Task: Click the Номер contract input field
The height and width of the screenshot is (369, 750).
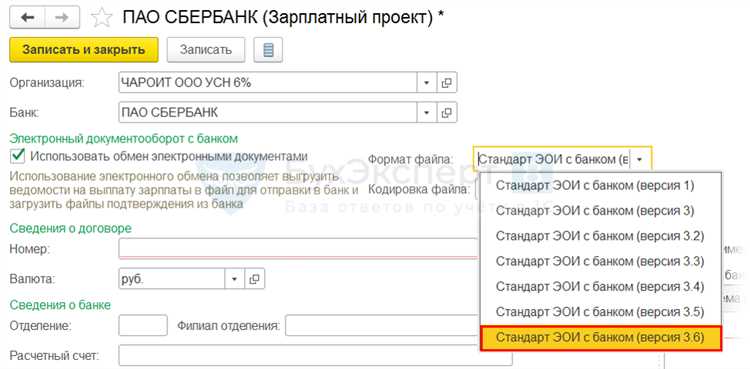Action: (299, 248)
